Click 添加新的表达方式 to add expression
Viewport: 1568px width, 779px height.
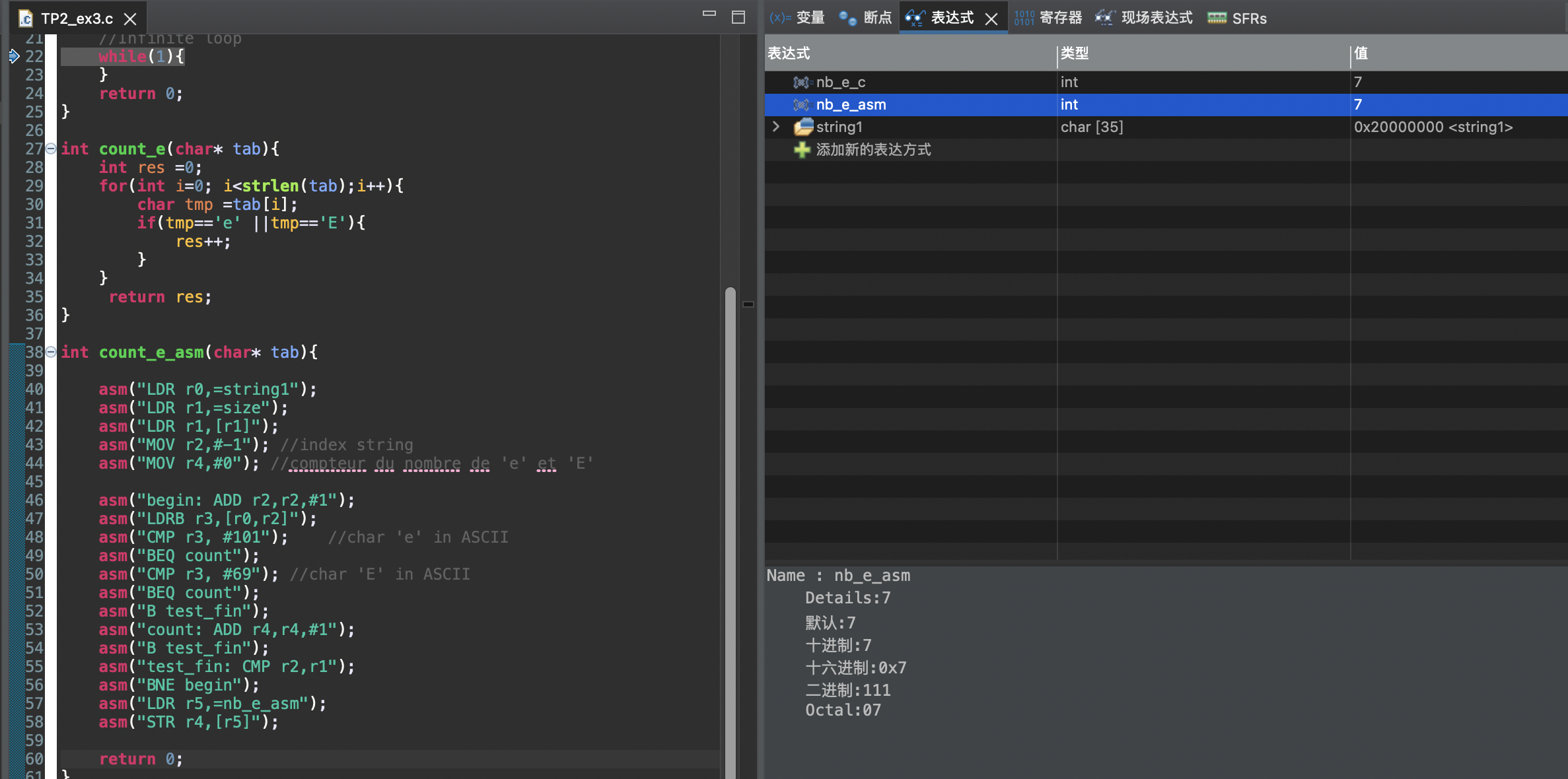tap(873, 150)
